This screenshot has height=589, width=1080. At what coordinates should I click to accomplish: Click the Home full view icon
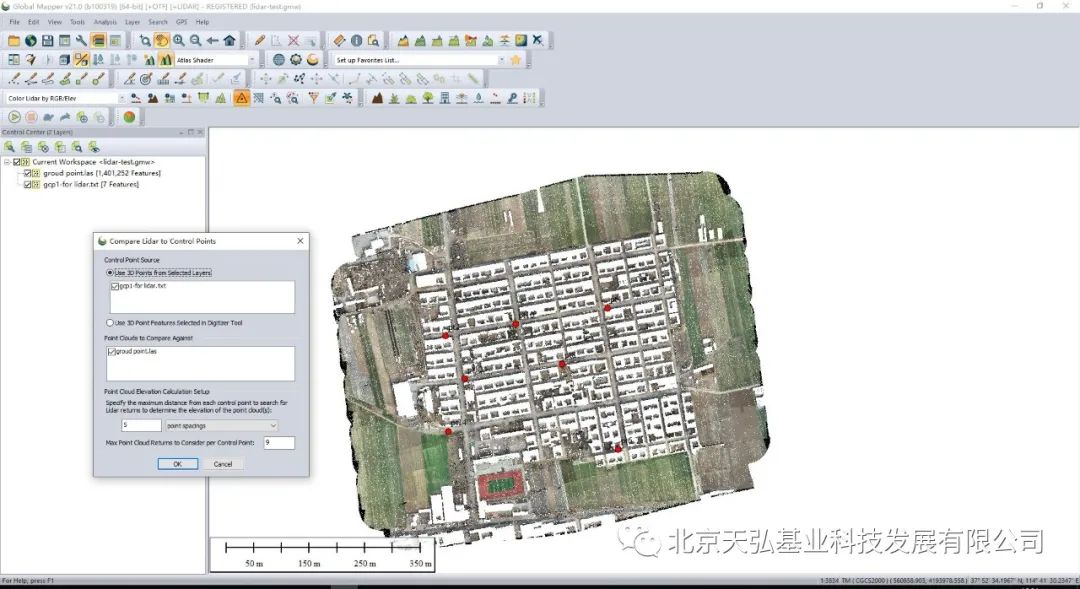click(x=229, y=41)
